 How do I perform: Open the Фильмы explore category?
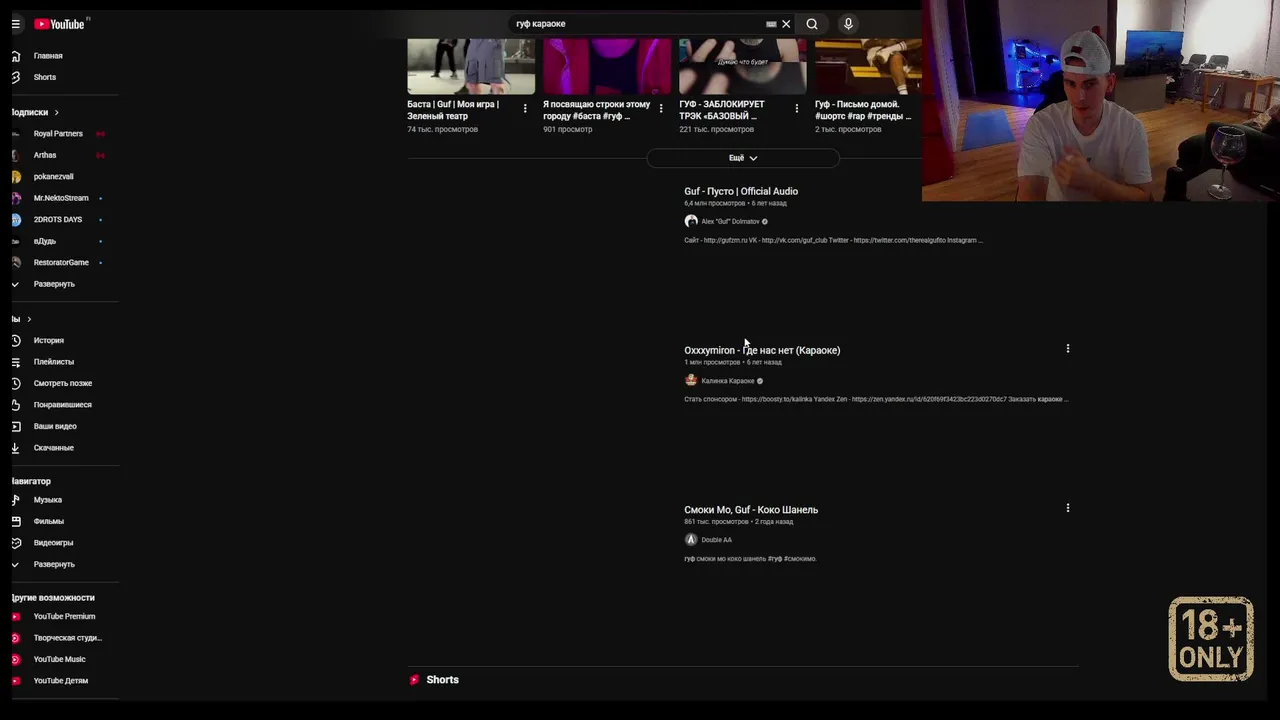point(48,521)
